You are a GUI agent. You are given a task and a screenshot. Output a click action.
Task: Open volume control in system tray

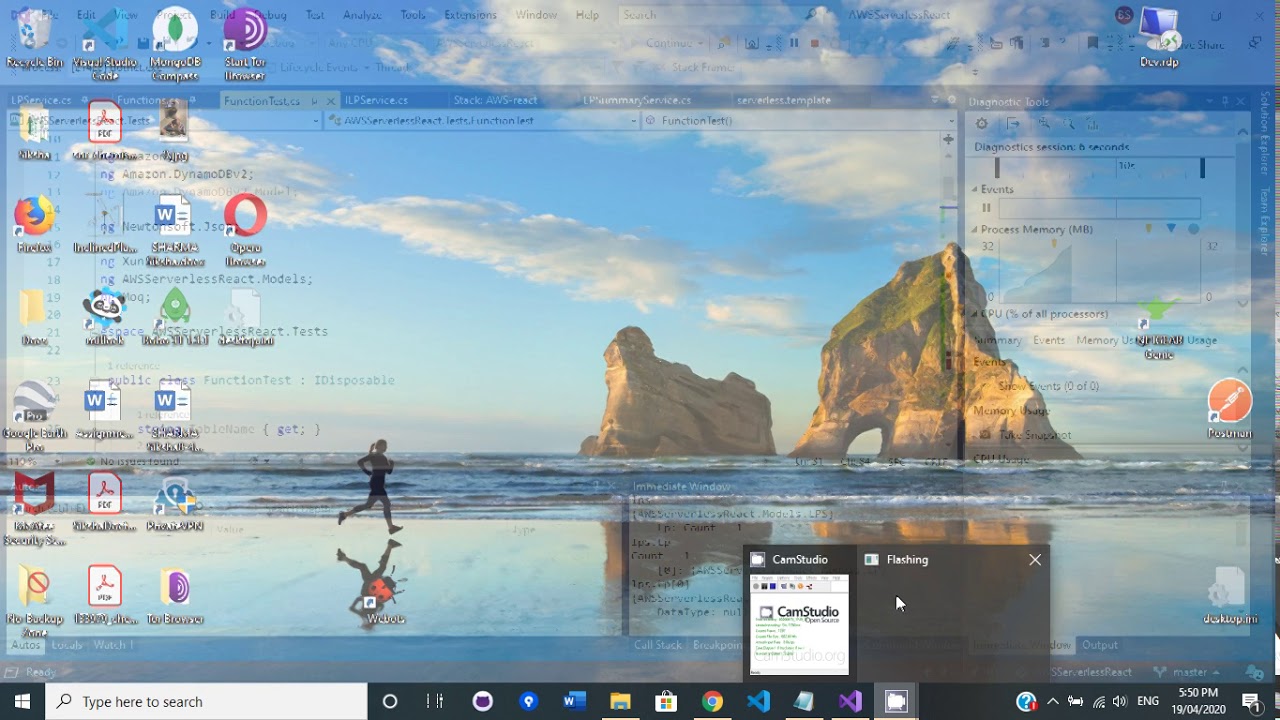point(1120,701)
